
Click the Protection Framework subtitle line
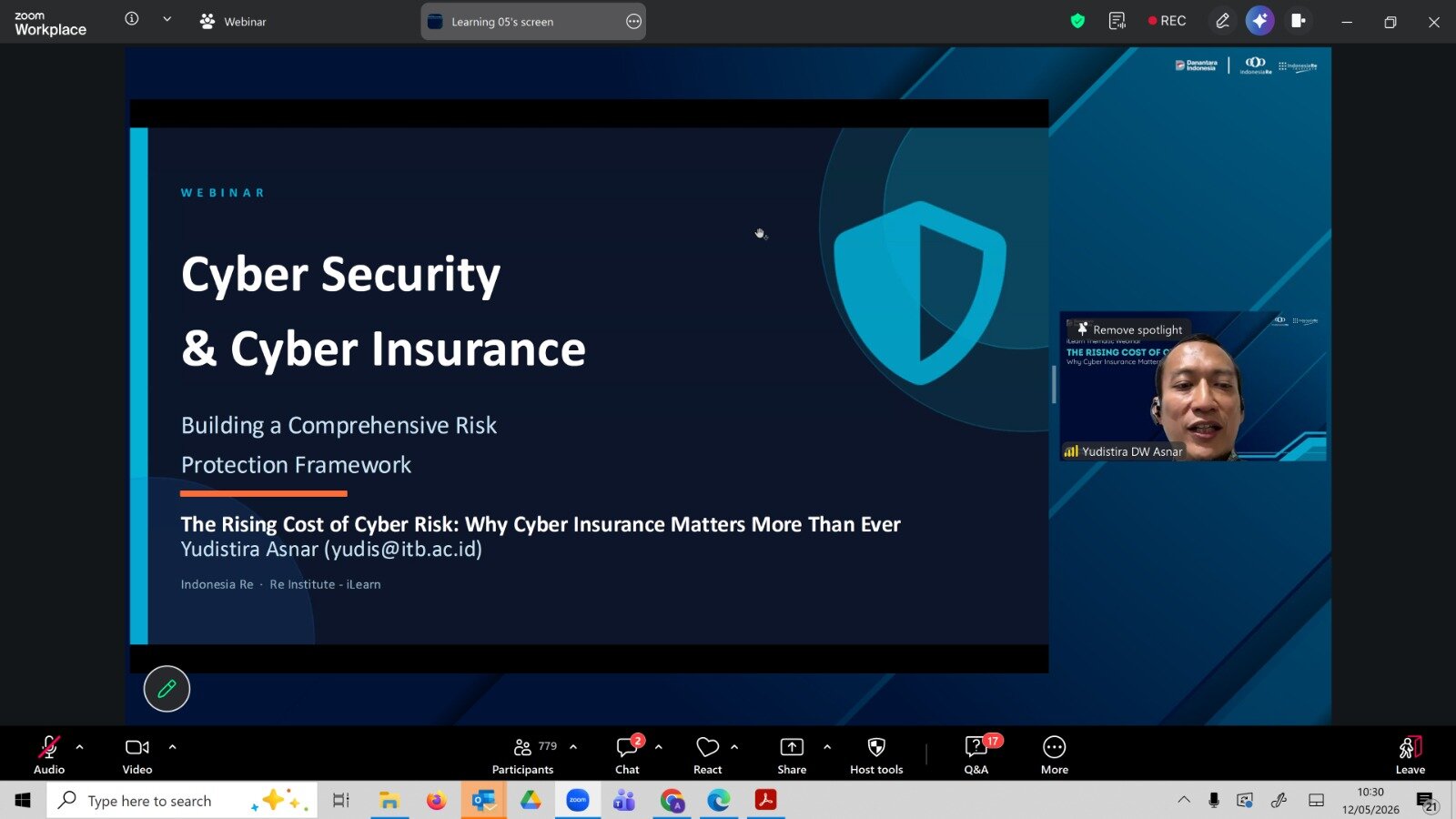pos(296,465)
